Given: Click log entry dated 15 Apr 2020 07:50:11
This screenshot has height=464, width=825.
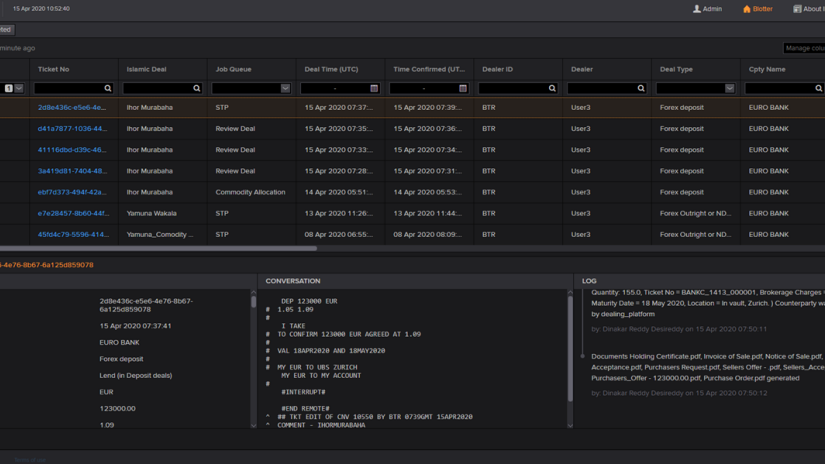Looking at the screenshot, I should [x=679, y=329].
